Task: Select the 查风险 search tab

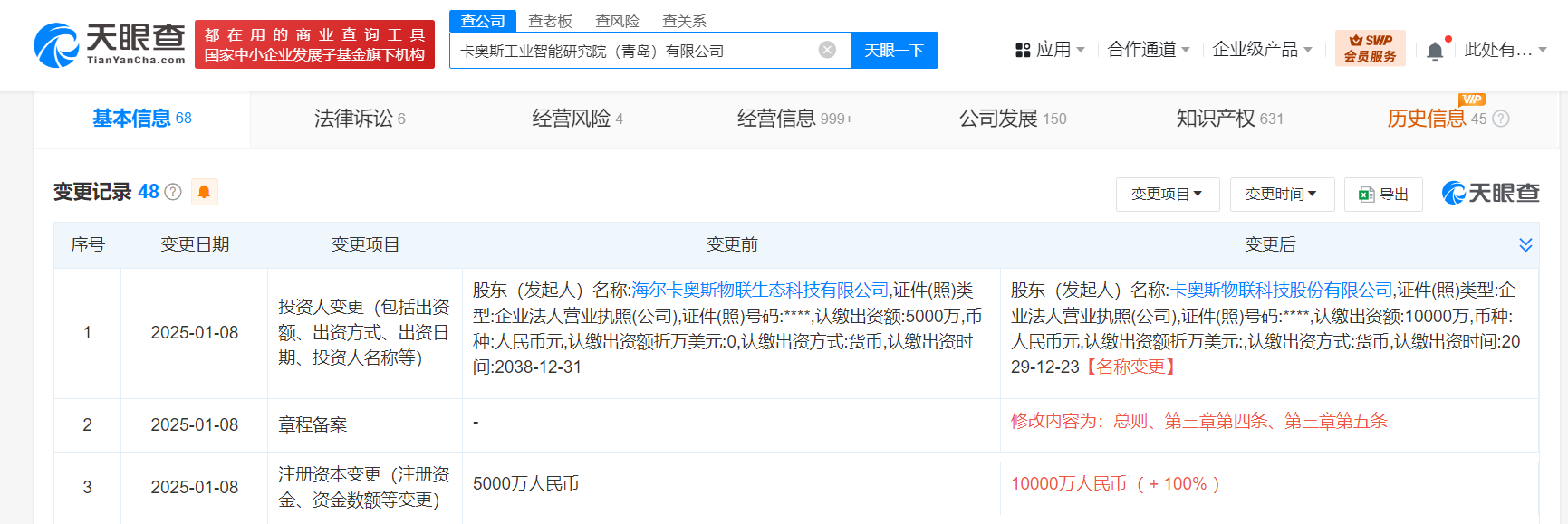Action: tap(617, 21)
